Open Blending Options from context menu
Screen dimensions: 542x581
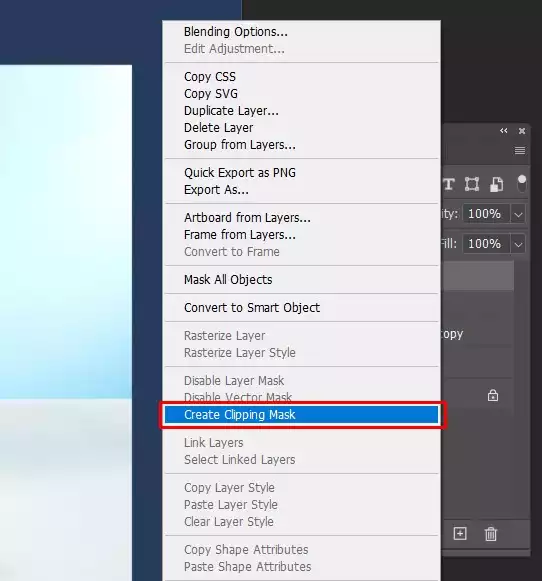click(236, 32)
